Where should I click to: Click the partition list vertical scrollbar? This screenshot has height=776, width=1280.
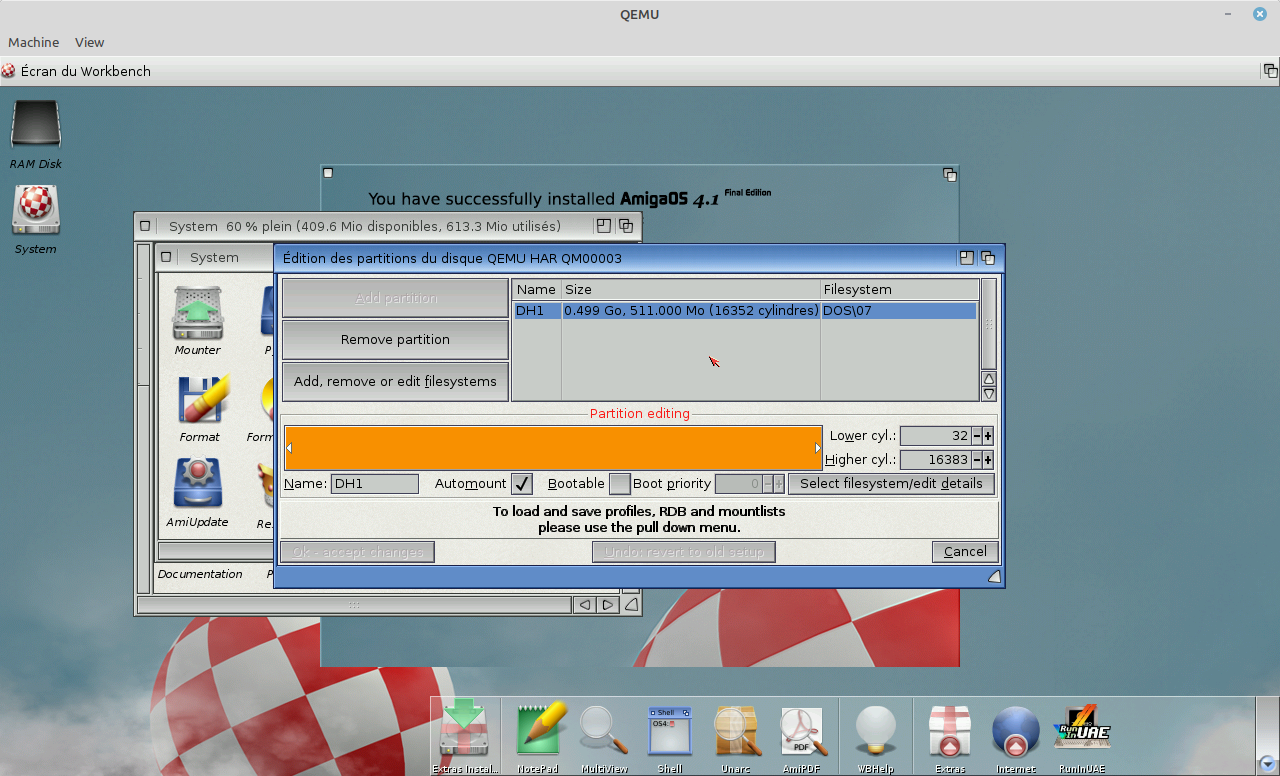pos(989,325)
